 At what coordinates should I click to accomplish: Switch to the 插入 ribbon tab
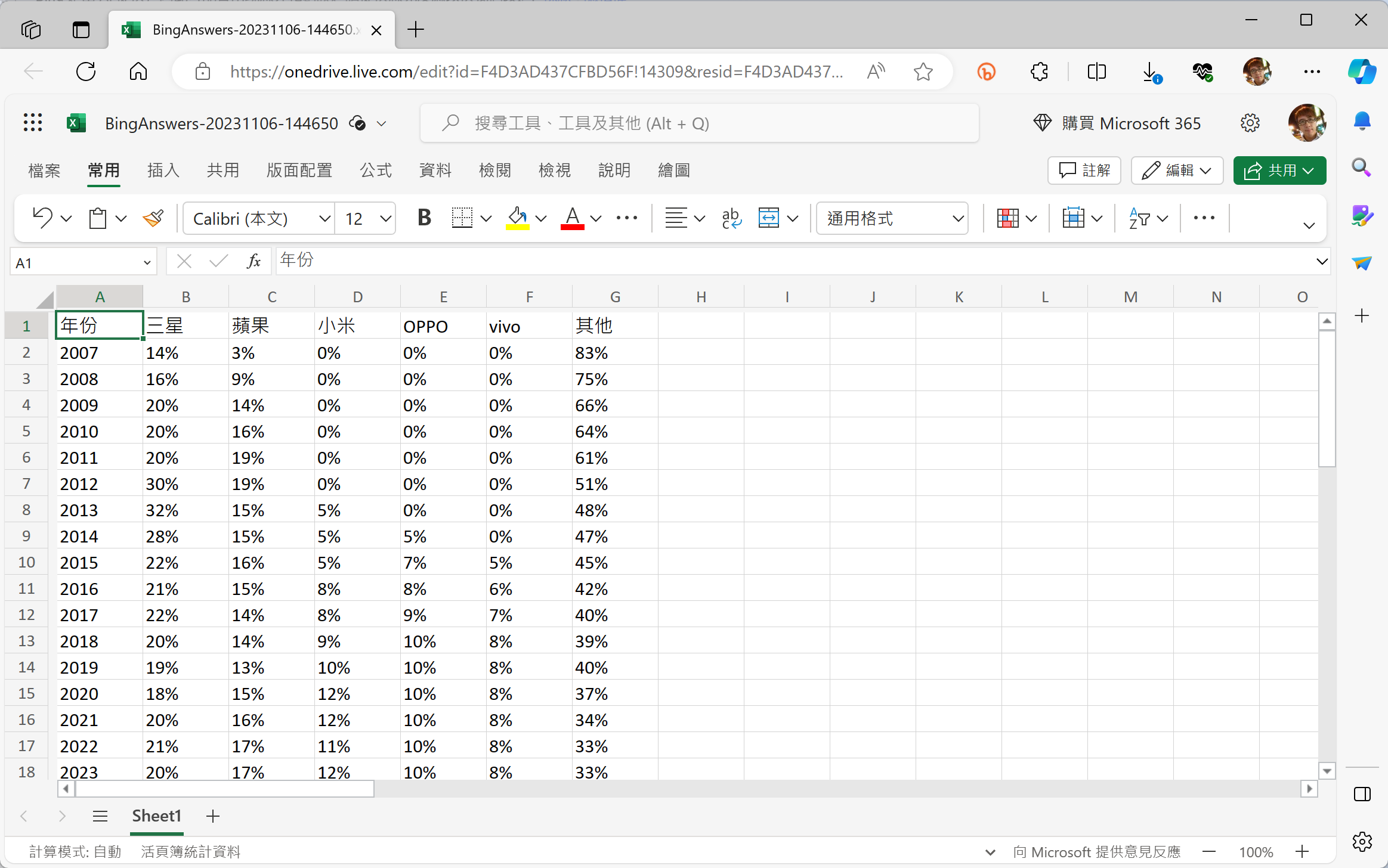click(163, 170)
